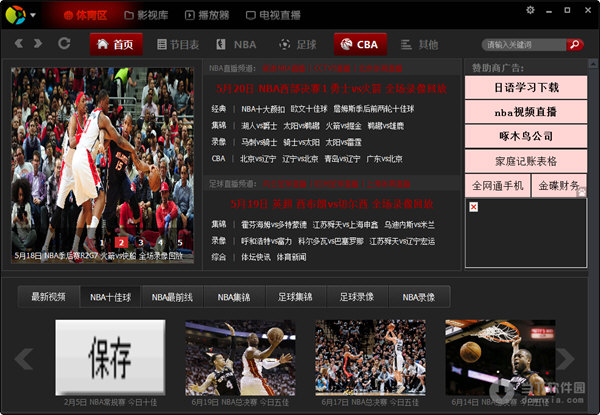Viewport: 600px width, 415px height.
Task: Open the 湖人vs爵士 highlights link
Action: coord(259,126)
